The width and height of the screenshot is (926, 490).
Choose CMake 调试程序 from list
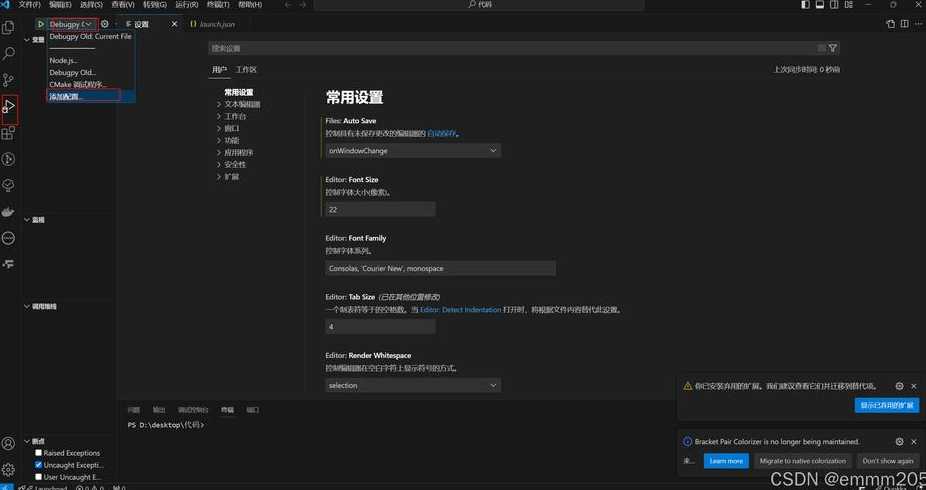(x=91, y=84)
